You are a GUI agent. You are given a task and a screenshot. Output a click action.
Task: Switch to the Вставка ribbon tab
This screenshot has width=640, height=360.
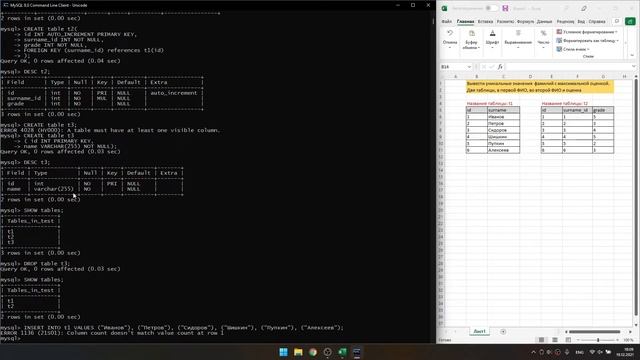[485, 21]
